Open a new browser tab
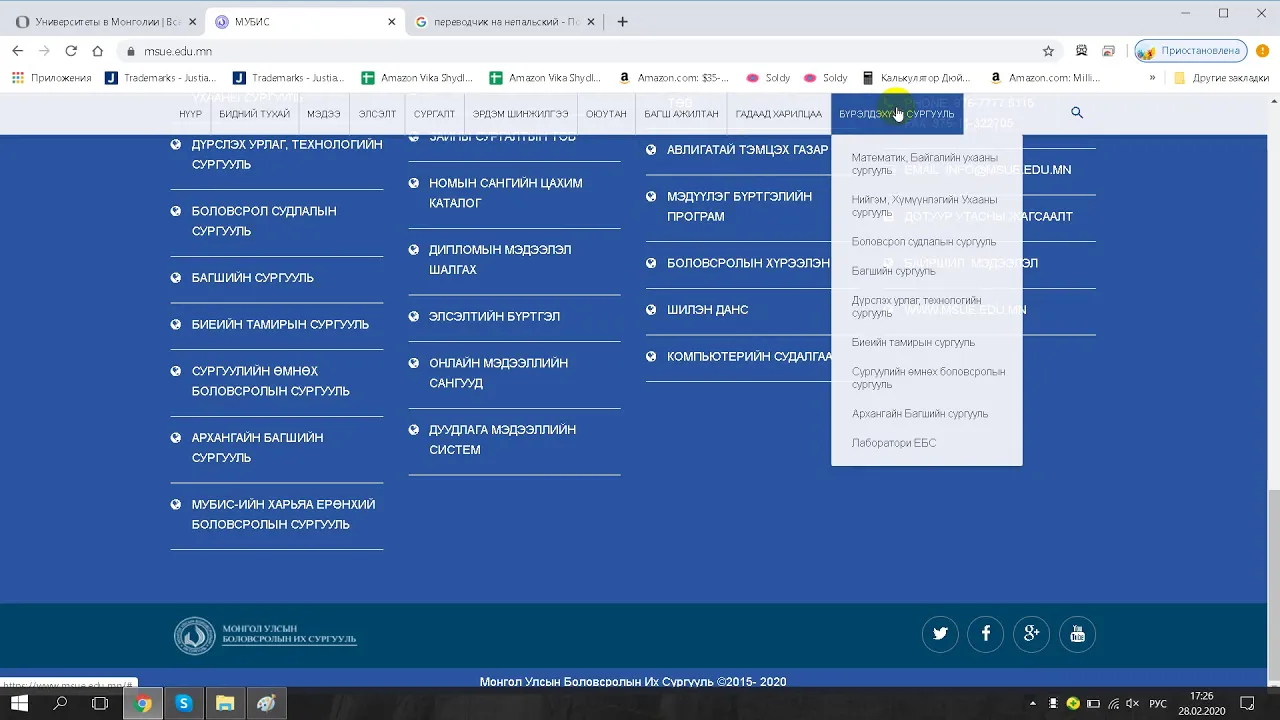The height and width of the screenshot is (720, 1280). point(623,21)
